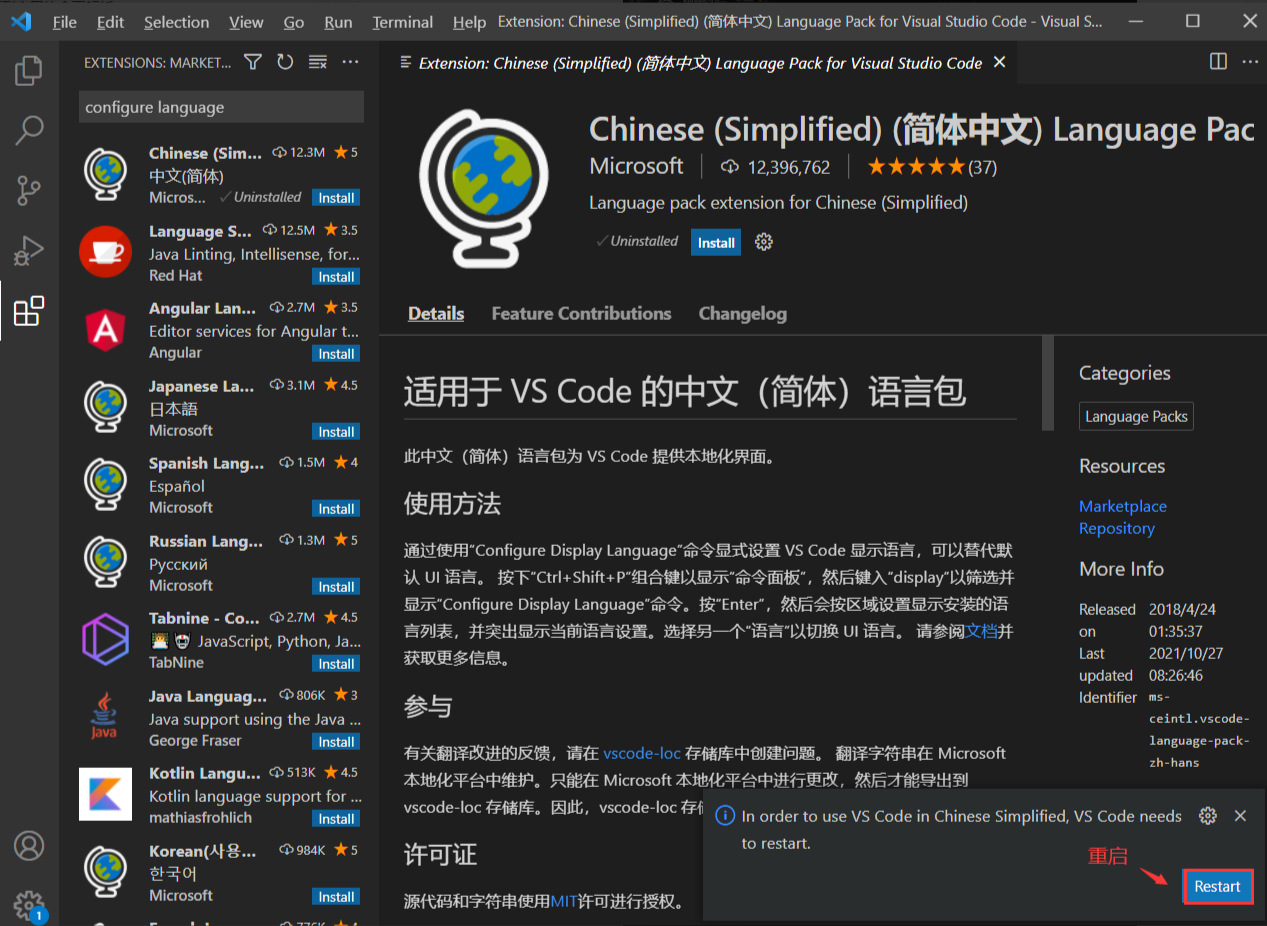Open the Selection menu
The height and width of the screenshot is (926, 1267).
177,22
